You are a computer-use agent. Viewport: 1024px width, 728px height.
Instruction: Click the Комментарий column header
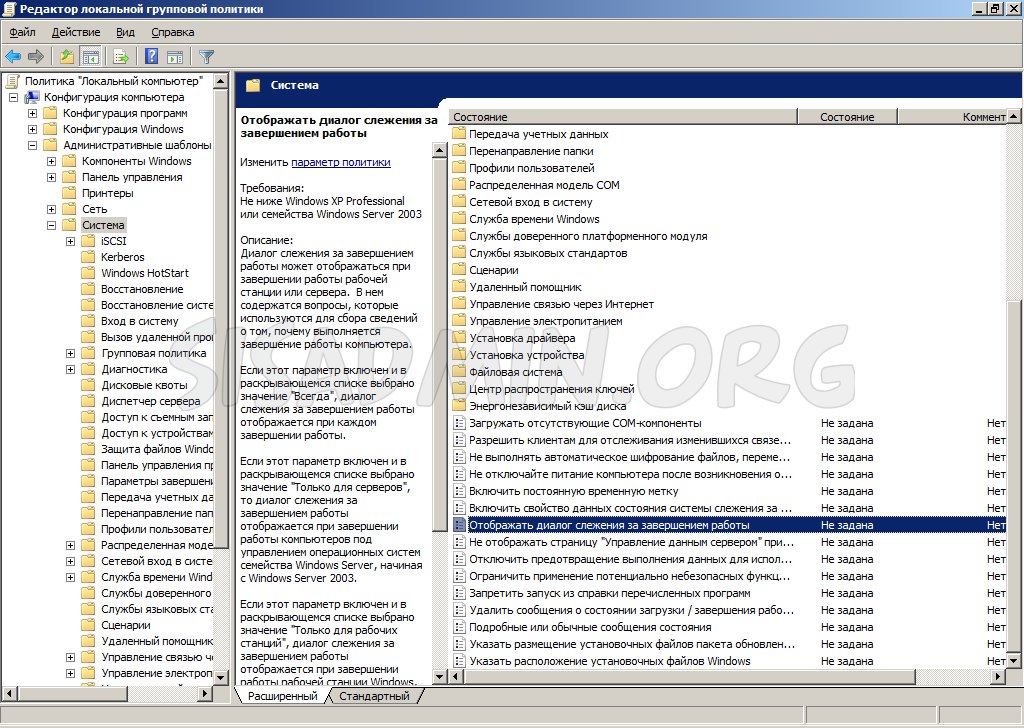985,117
